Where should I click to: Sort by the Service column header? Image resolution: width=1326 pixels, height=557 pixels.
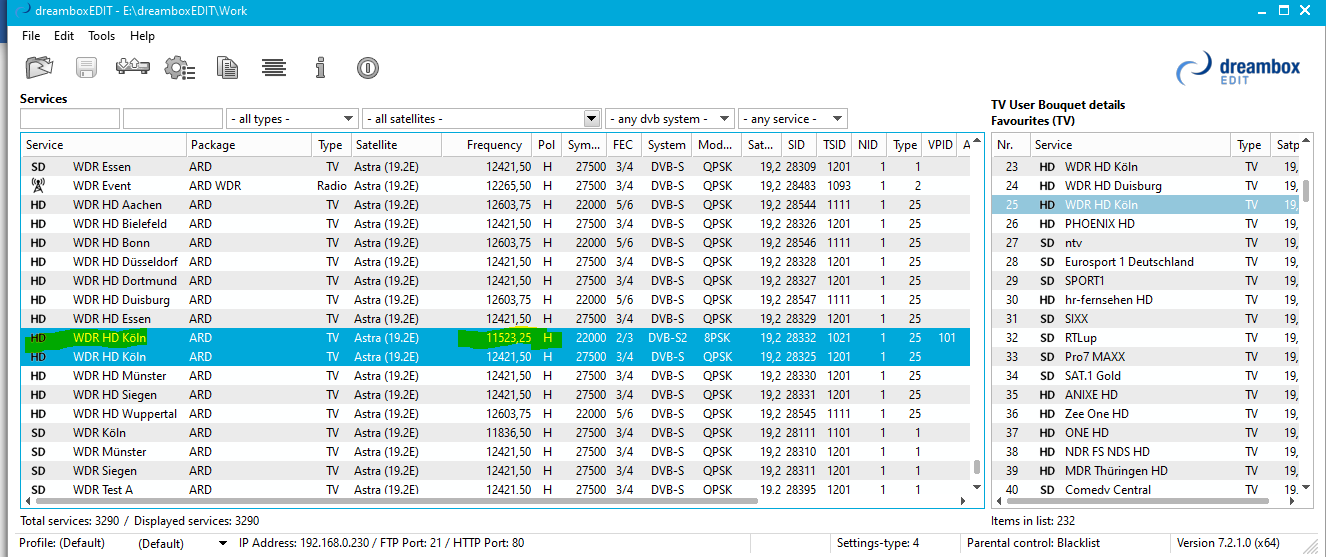104,145
